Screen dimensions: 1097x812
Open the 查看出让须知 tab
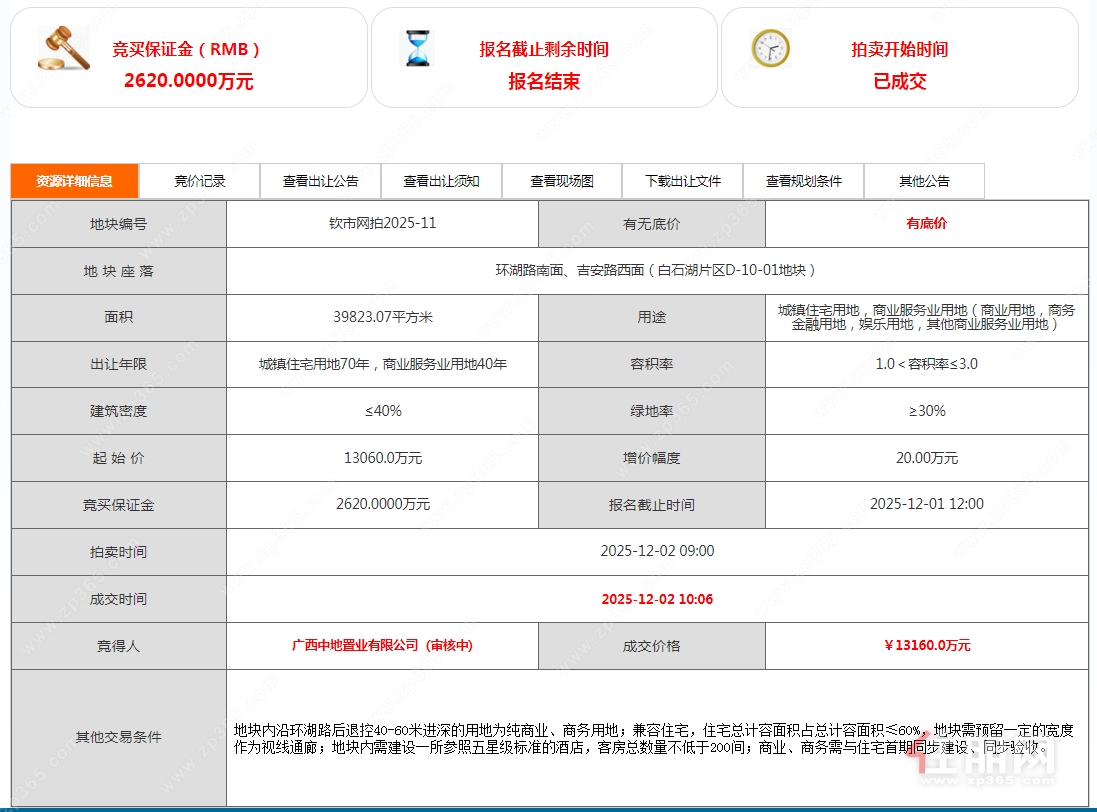(441, 181)
